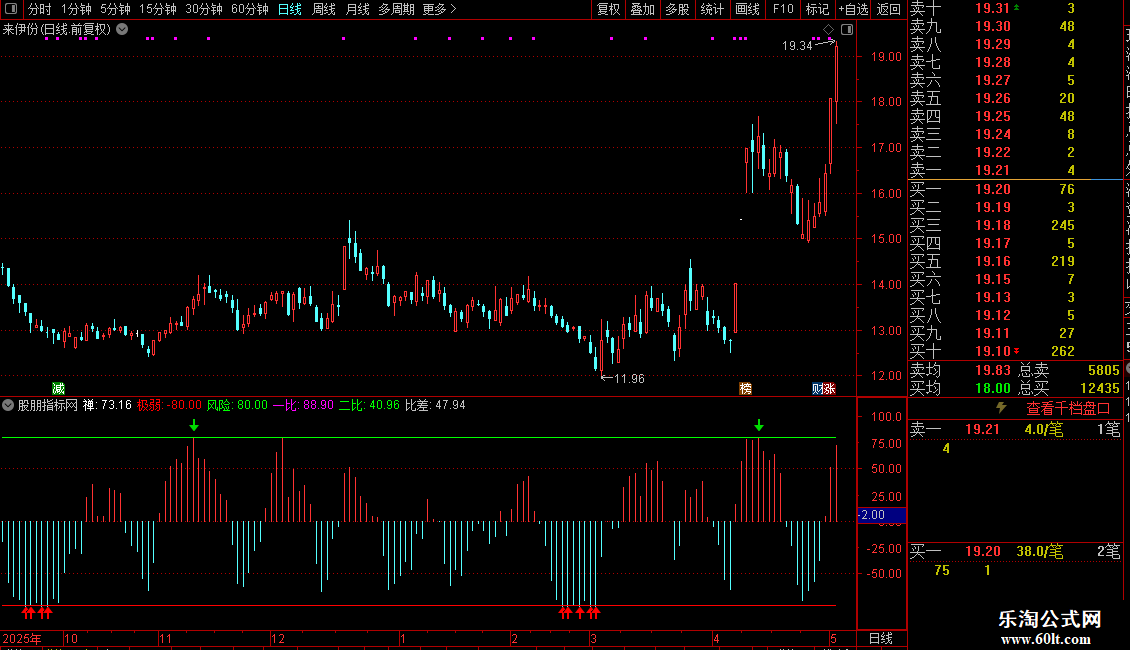
Task: Click the 风险: 80.00 indicator value
Action: [237, 405]
